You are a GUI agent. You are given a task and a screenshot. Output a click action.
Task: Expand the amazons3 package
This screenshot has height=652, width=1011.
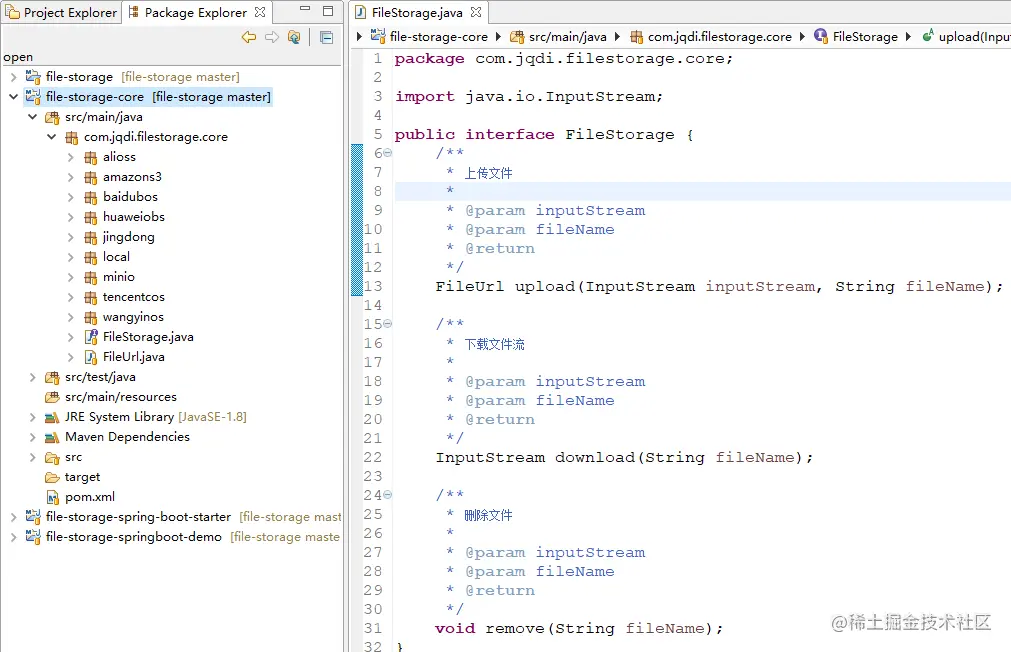[x=71, y=177]
